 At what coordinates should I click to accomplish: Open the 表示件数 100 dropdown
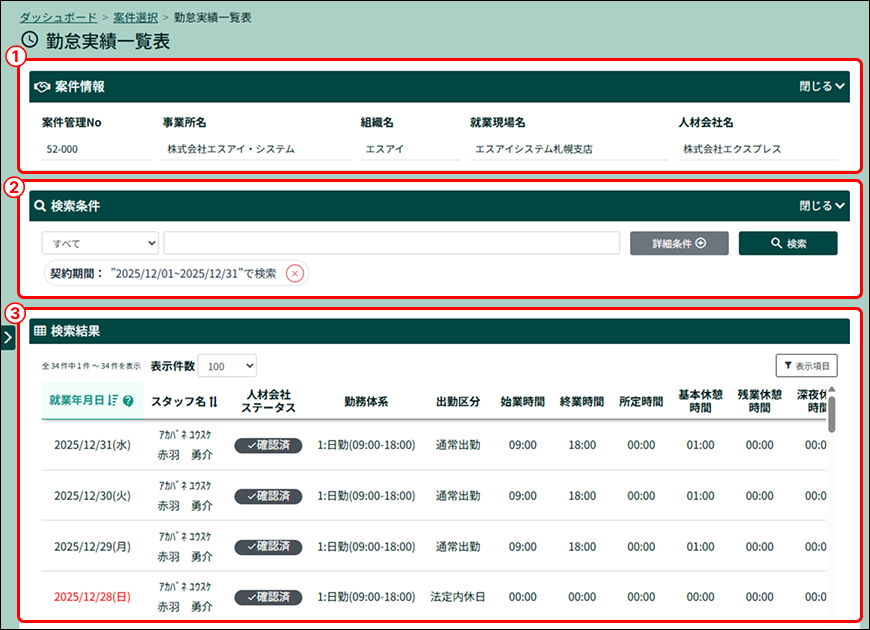(x=227, y=366)
